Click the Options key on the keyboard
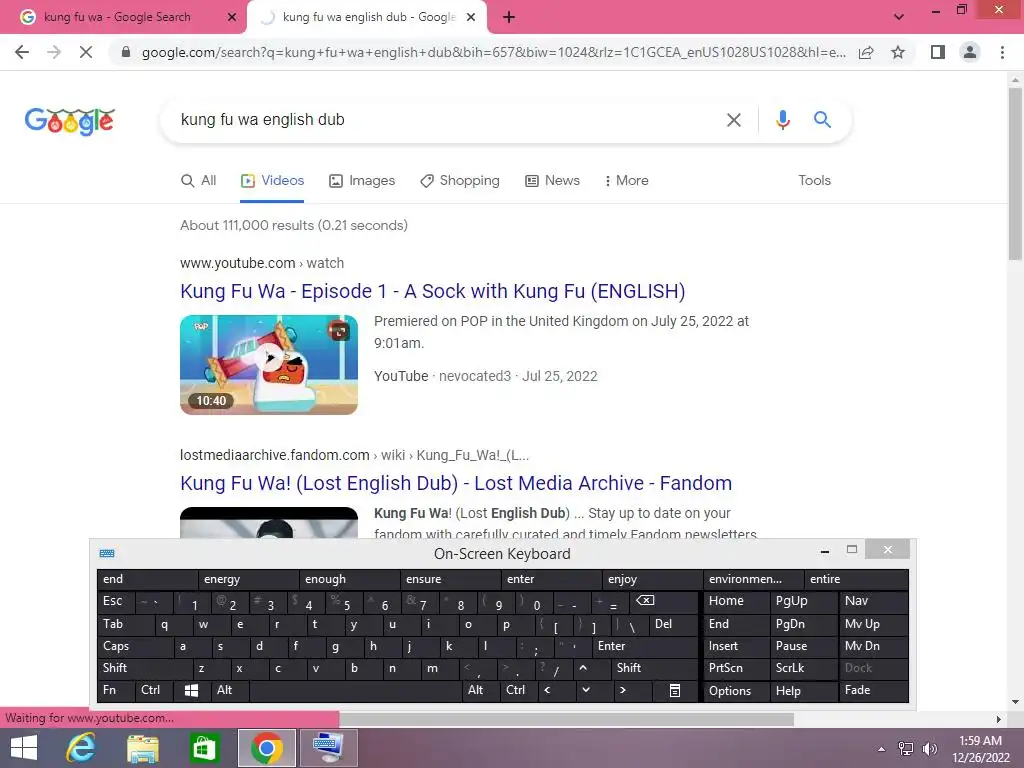The width and height of the screenshot is (1024, 768). point(736,690)
